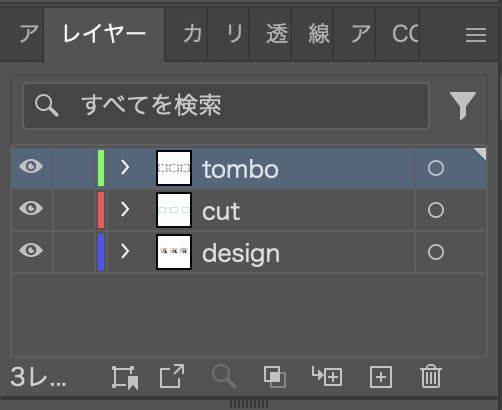502x410 pixels.
Task: Click the cut layer thumbnail
Action: pyautogui.click(x=174, y=210)
